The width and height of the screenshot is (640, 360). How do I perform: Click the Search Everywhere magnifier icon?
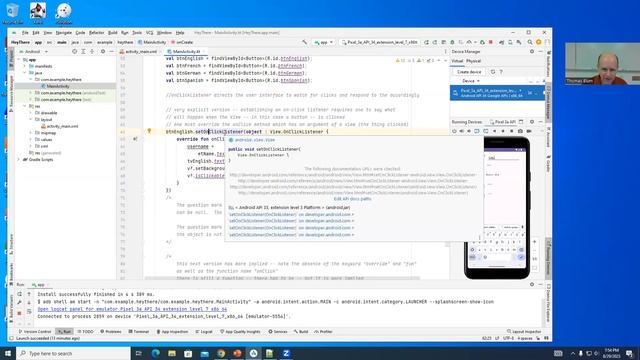coord(530,42)
